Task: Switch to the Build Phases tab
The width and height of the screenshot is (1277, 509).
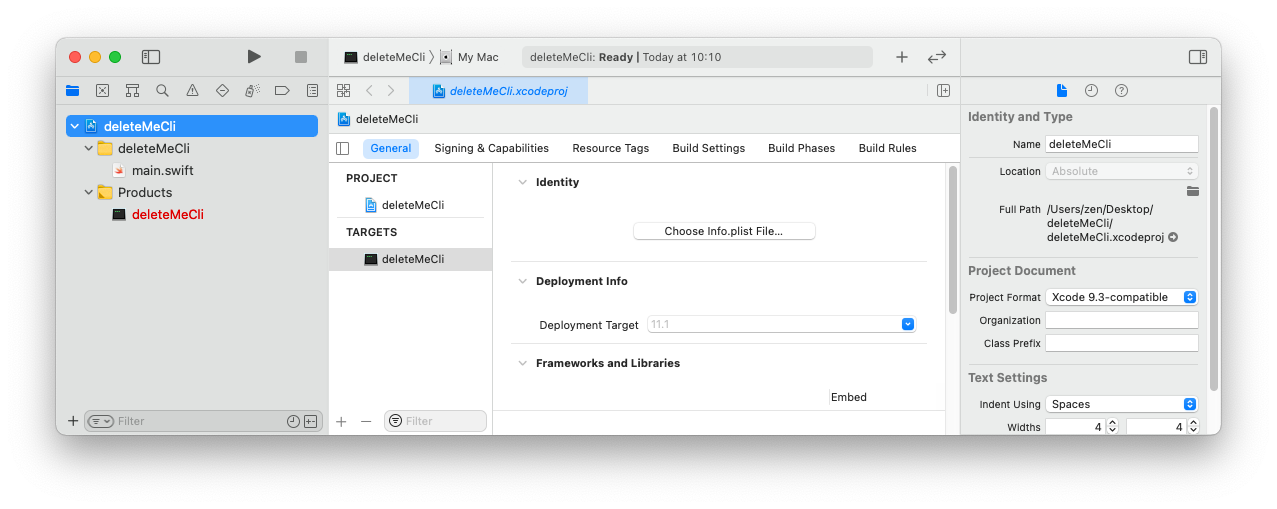Action: [801, 148]
